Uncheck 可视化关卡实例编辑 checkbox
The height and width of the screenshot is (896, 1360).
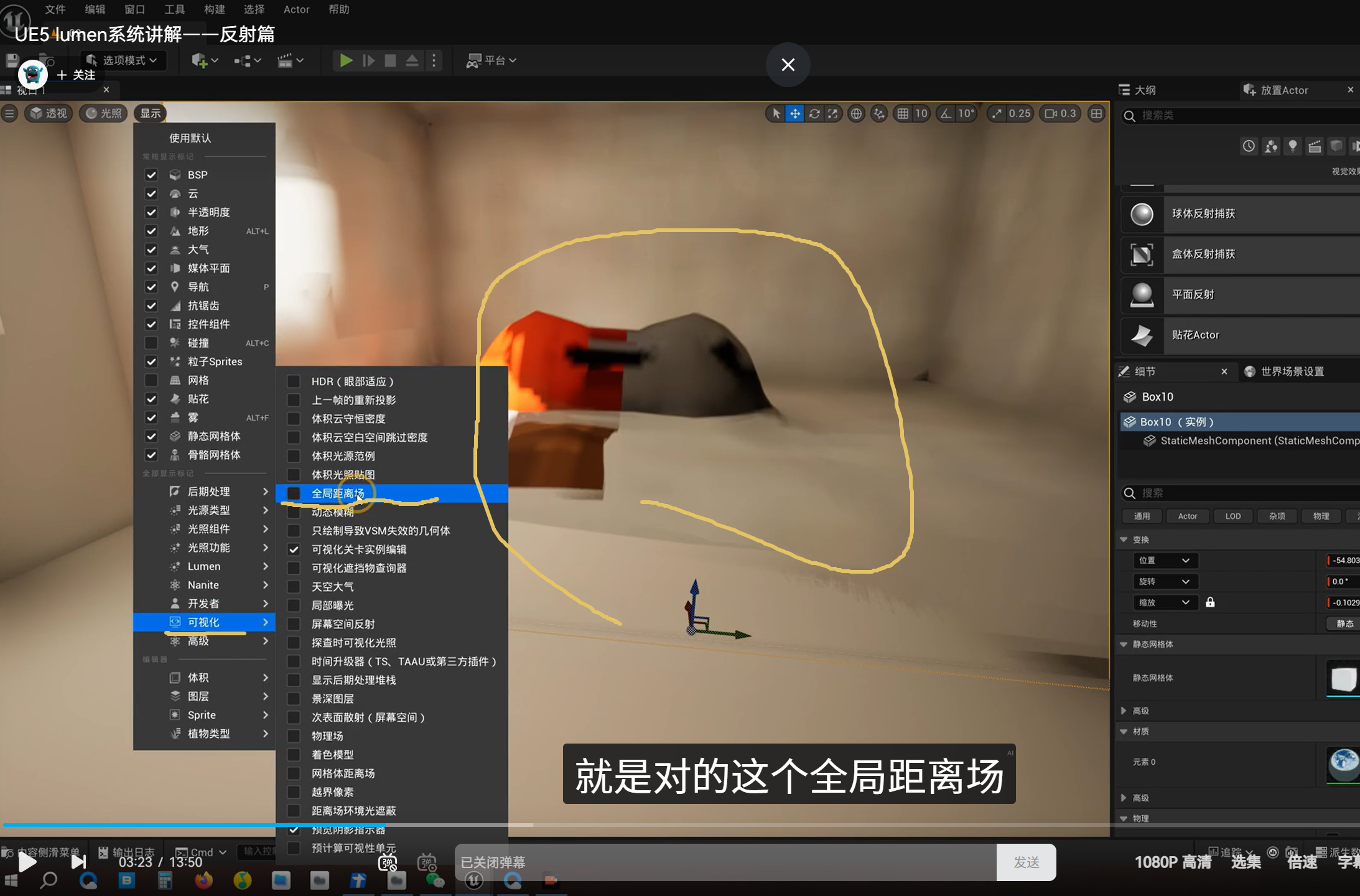pos(294,549)
